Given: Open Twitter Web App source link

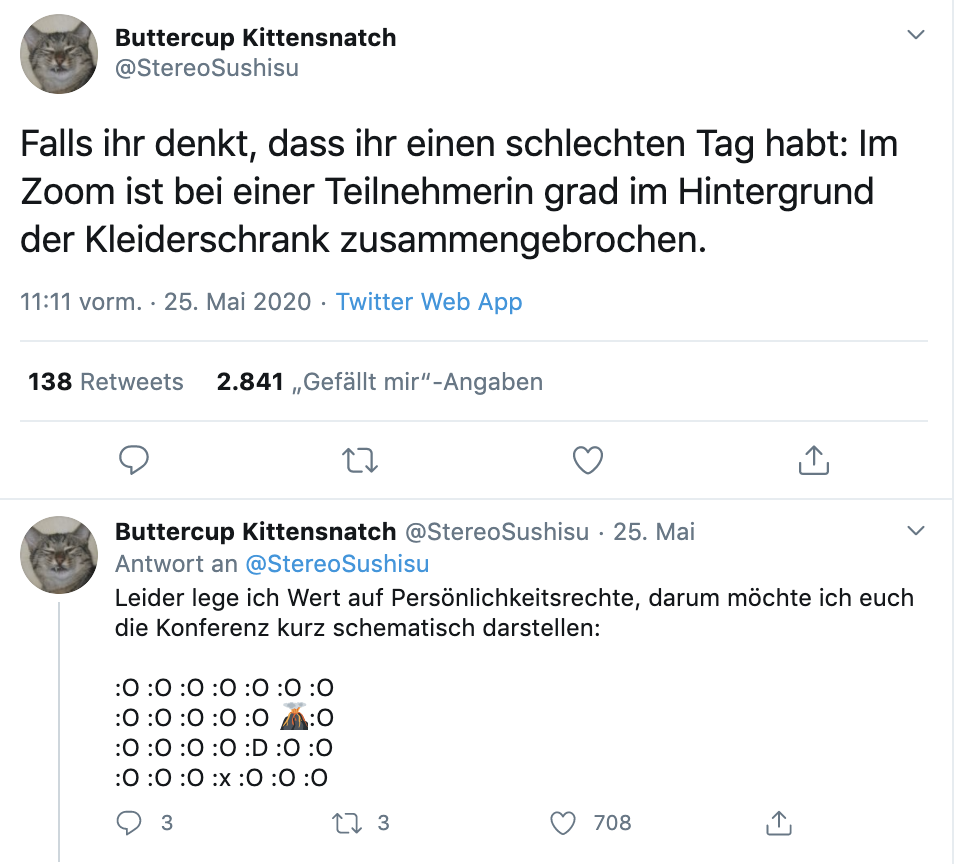Looking at the screenshot, I should [429, 302].
